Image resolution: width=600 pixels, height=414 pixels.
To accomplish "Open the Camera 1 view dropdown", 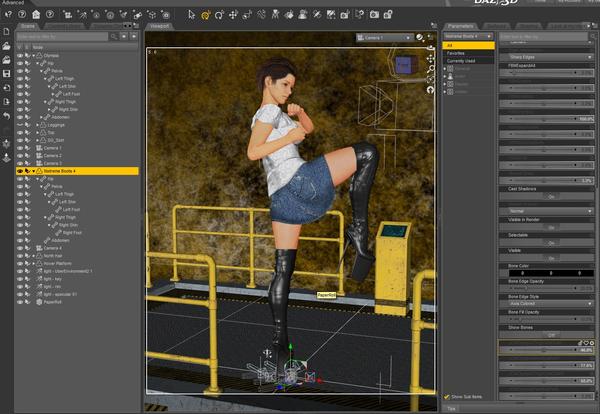I will (385, 37).
